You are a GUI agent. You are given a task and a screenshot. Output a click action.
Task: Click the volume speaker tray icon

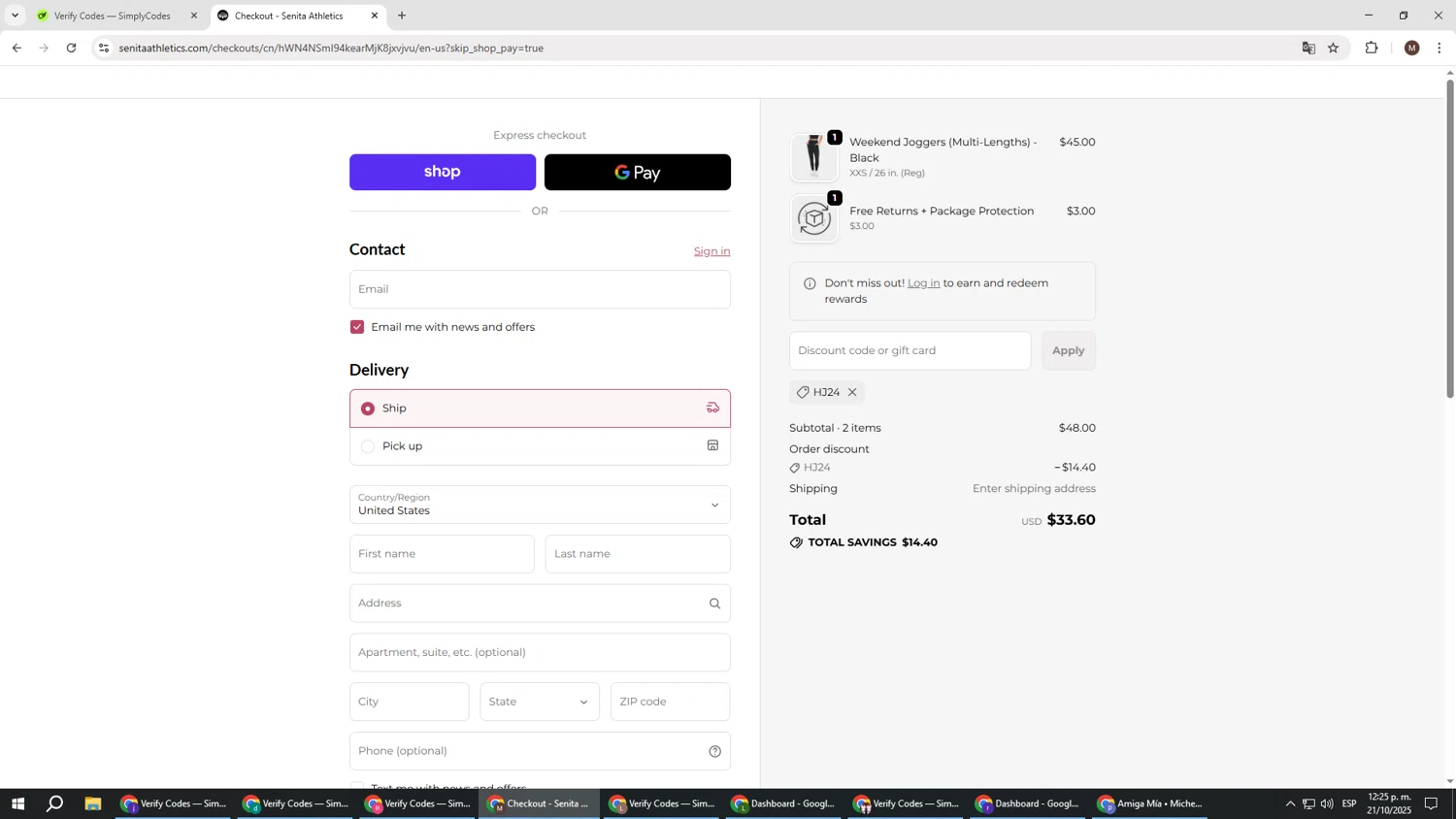coord(1327,803)
